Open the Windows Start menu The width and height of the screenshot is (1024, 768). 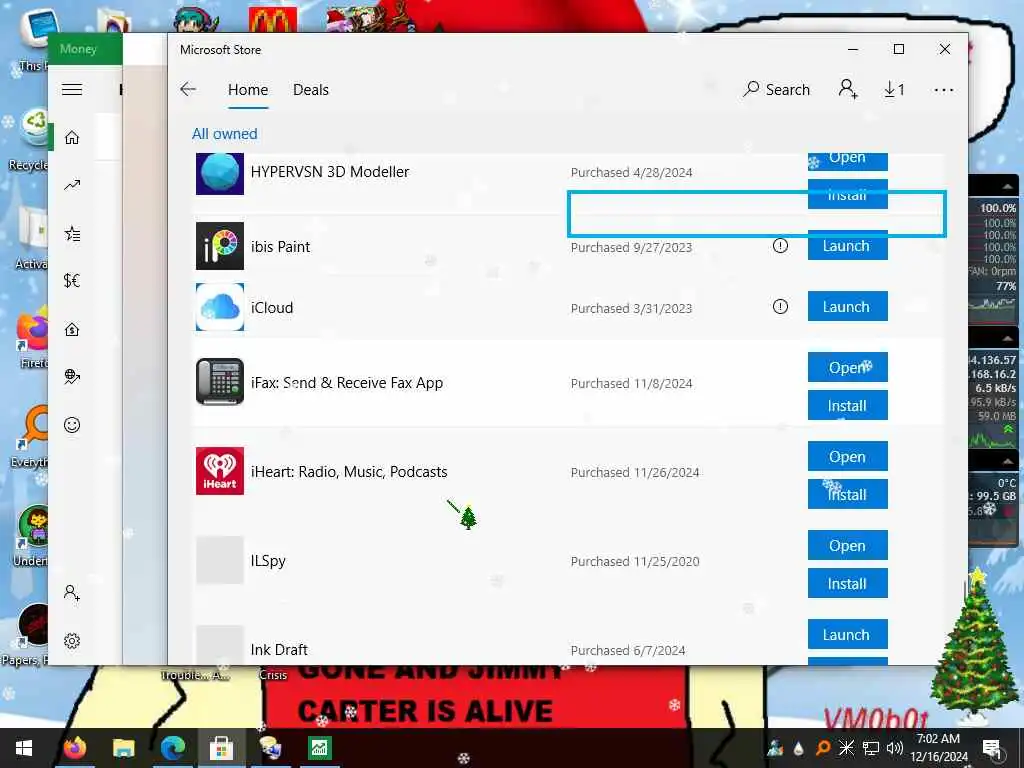pos(24,748)
